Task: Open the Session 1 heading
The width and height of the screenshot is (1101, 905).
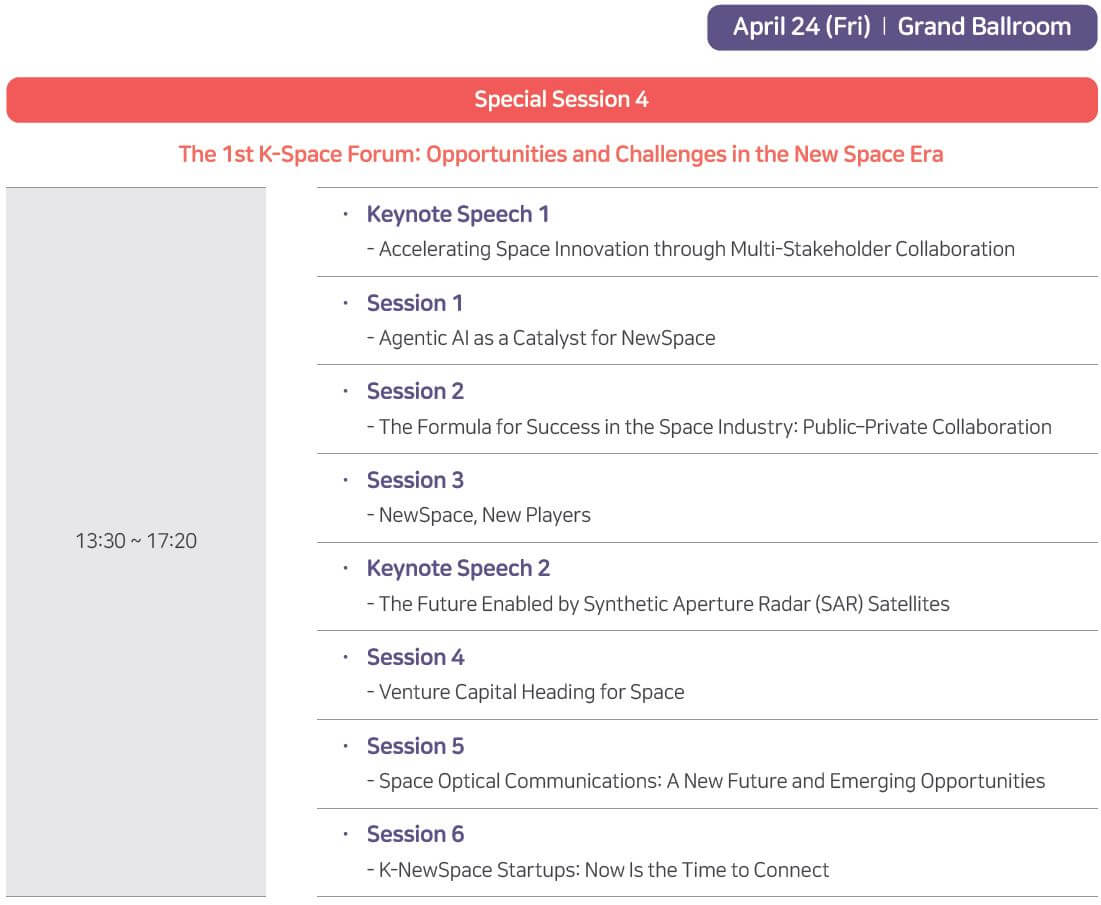Action: [415, 303]
